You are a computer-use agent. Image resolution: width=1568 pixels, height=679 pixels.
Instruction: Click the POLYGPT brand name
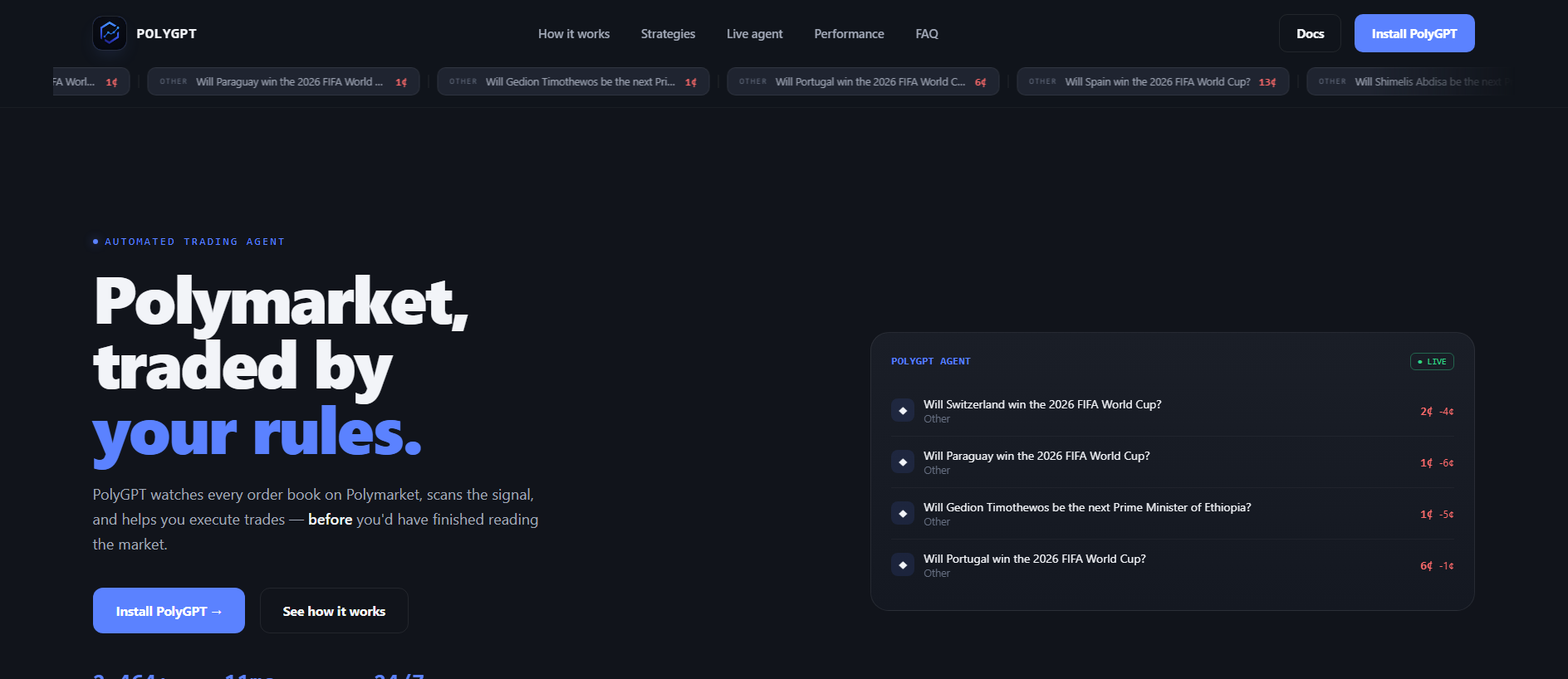(x=166, y=34)
